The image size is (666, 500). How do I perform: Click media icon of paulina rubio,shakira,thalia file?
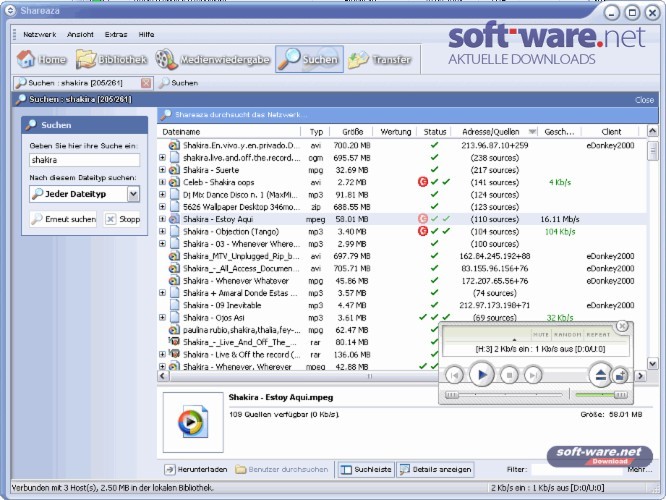point(174,330)
